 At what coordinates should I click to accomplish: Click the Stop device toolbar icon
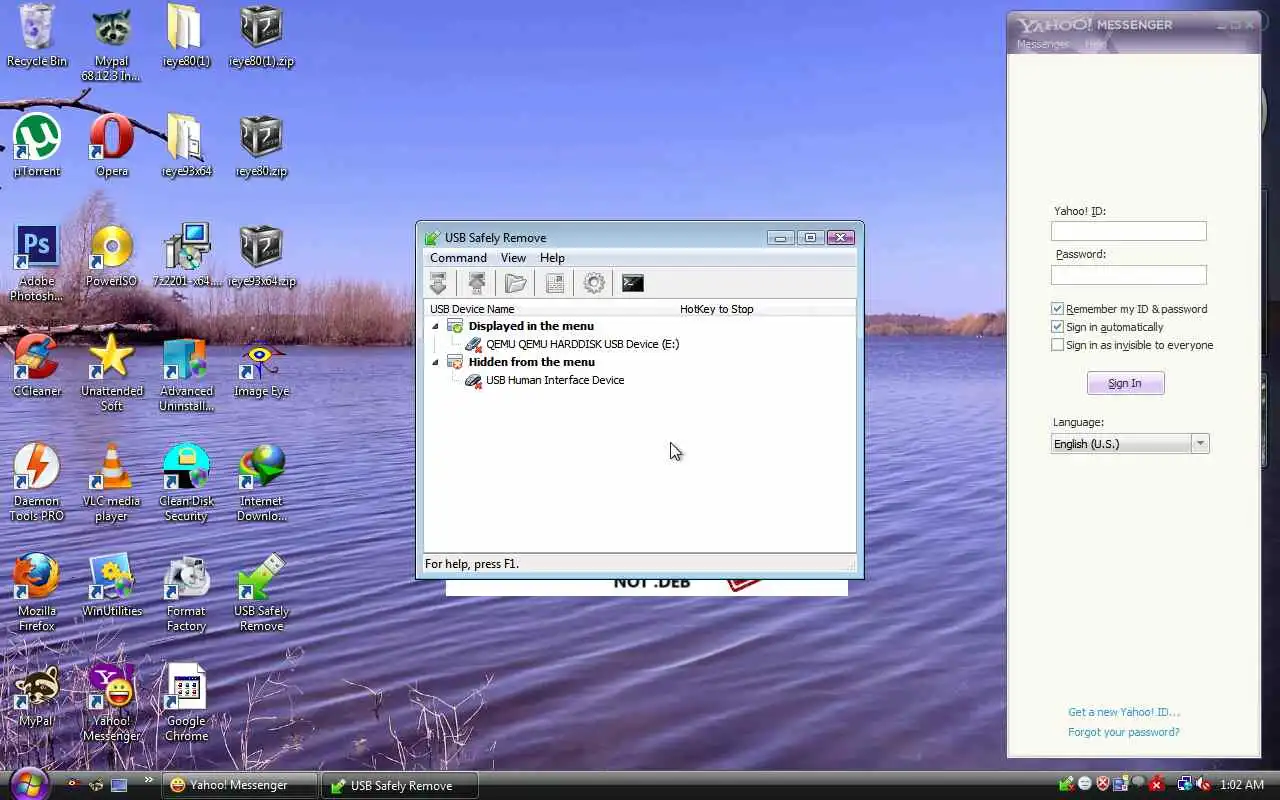(x=438, y=283)
